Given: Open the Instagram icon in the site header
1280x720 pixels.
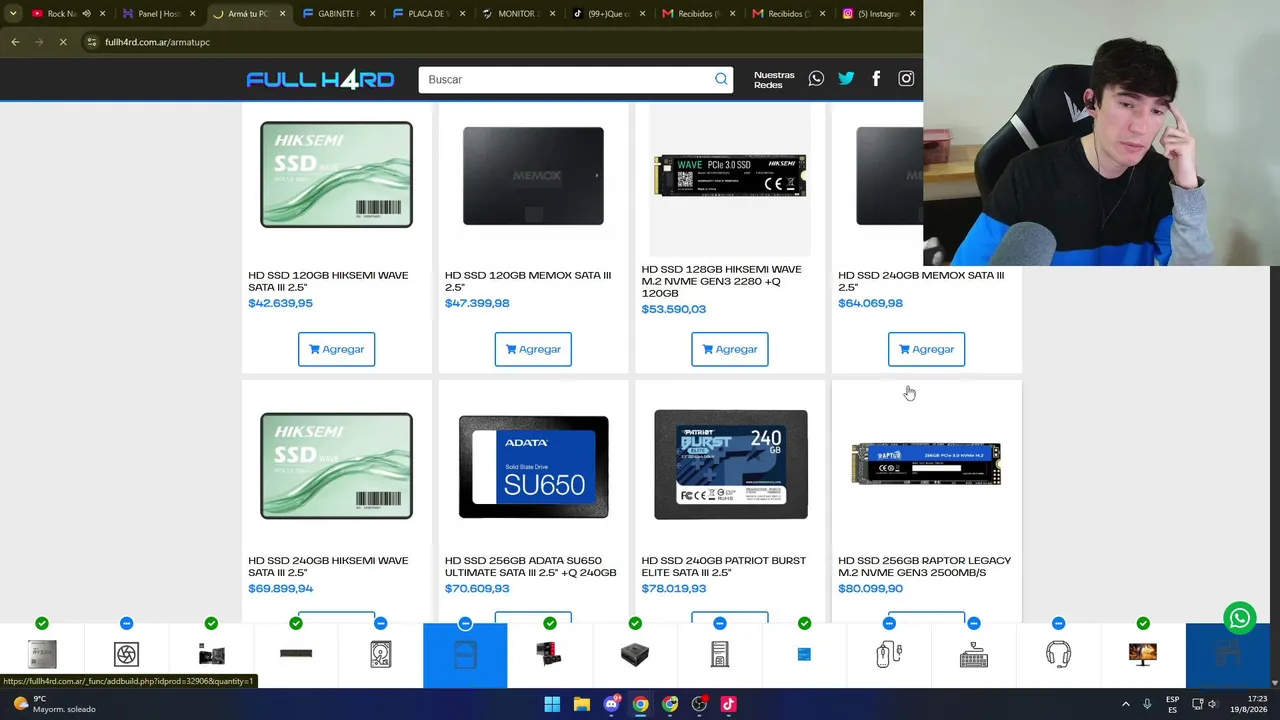Looking at the screenshot, I should click(x=906, y=79).
